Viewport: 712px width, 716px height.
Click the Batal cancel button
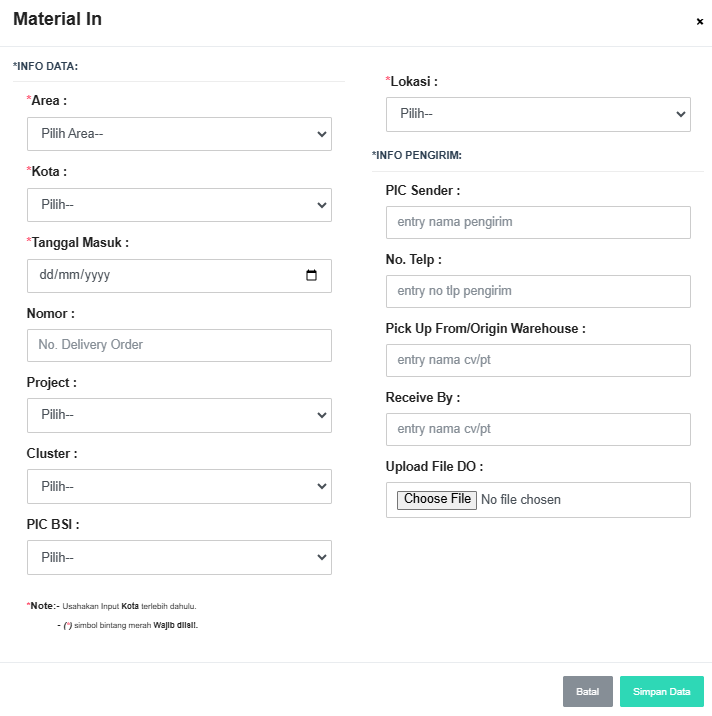tap(587, 692)
